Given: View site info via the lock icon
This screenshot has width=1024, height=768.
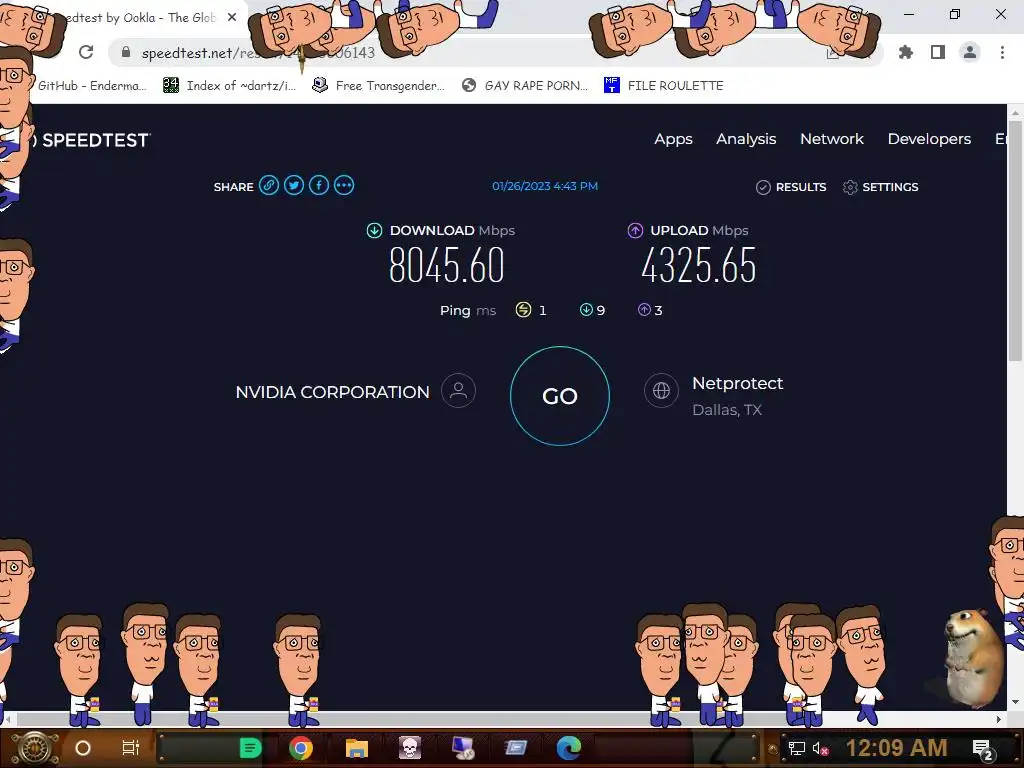Looking at the screenshot, I should pyautogui.click(x=126, y=52).
